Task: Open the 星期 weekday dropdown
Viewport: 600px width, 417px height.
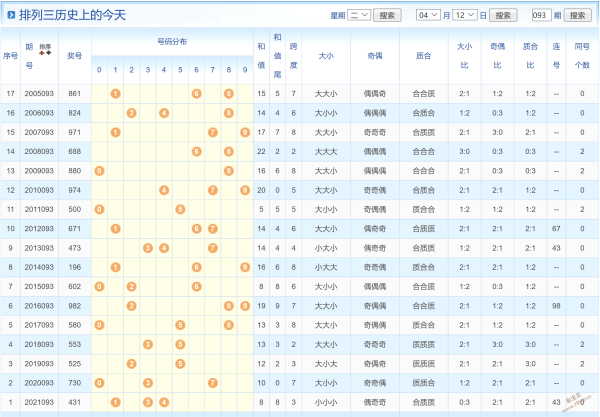Action: click(x=359, y=15)
